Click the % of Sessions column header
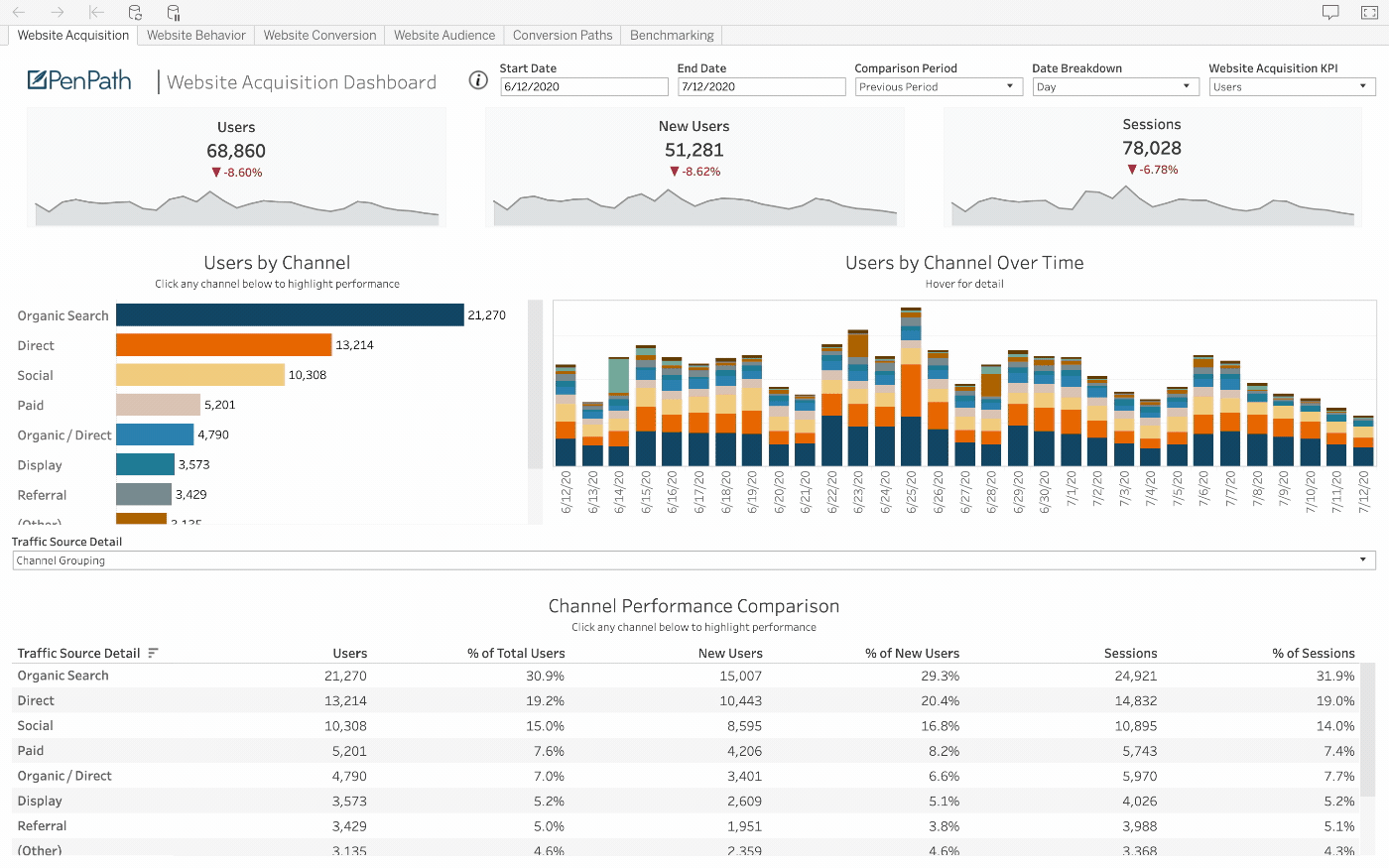This screenshot has width=1389, height=868. 1314,653
